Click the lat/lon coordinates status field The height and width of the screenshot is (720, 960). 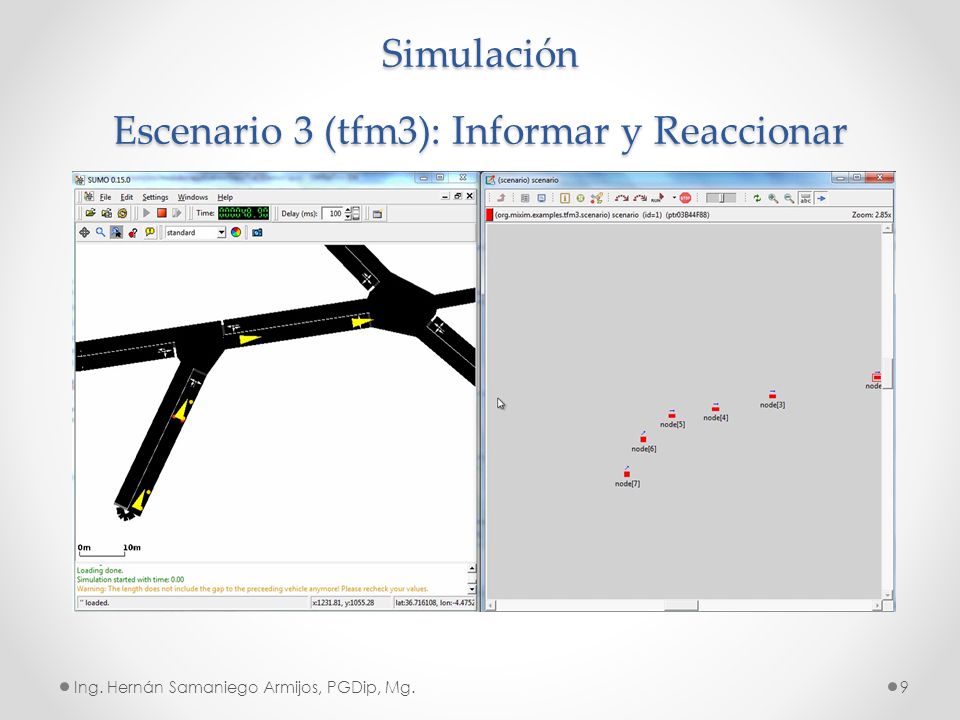click(x=434, y=602)
